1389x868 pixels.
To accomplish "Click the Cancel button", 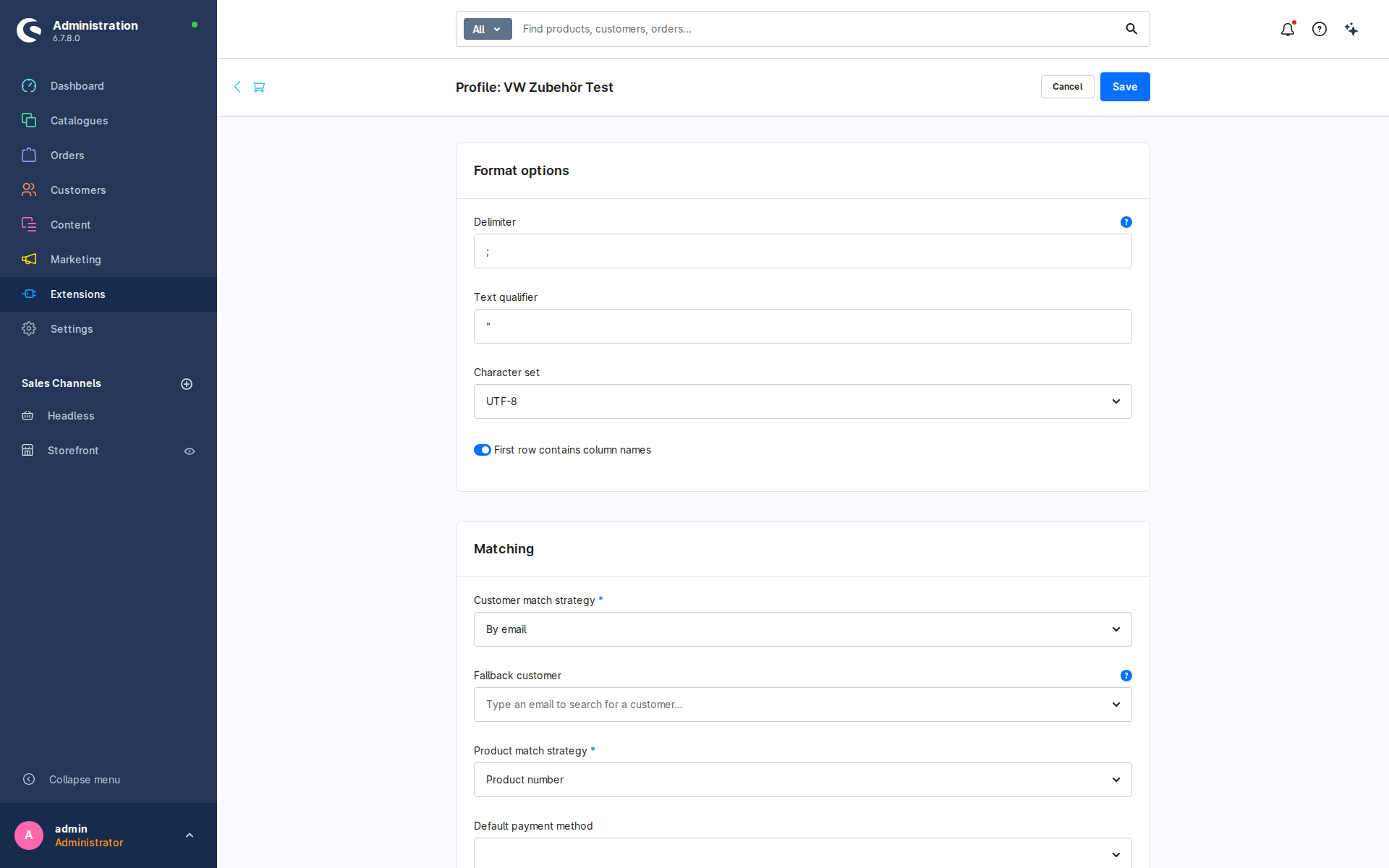I will (x=1068, y=87).
